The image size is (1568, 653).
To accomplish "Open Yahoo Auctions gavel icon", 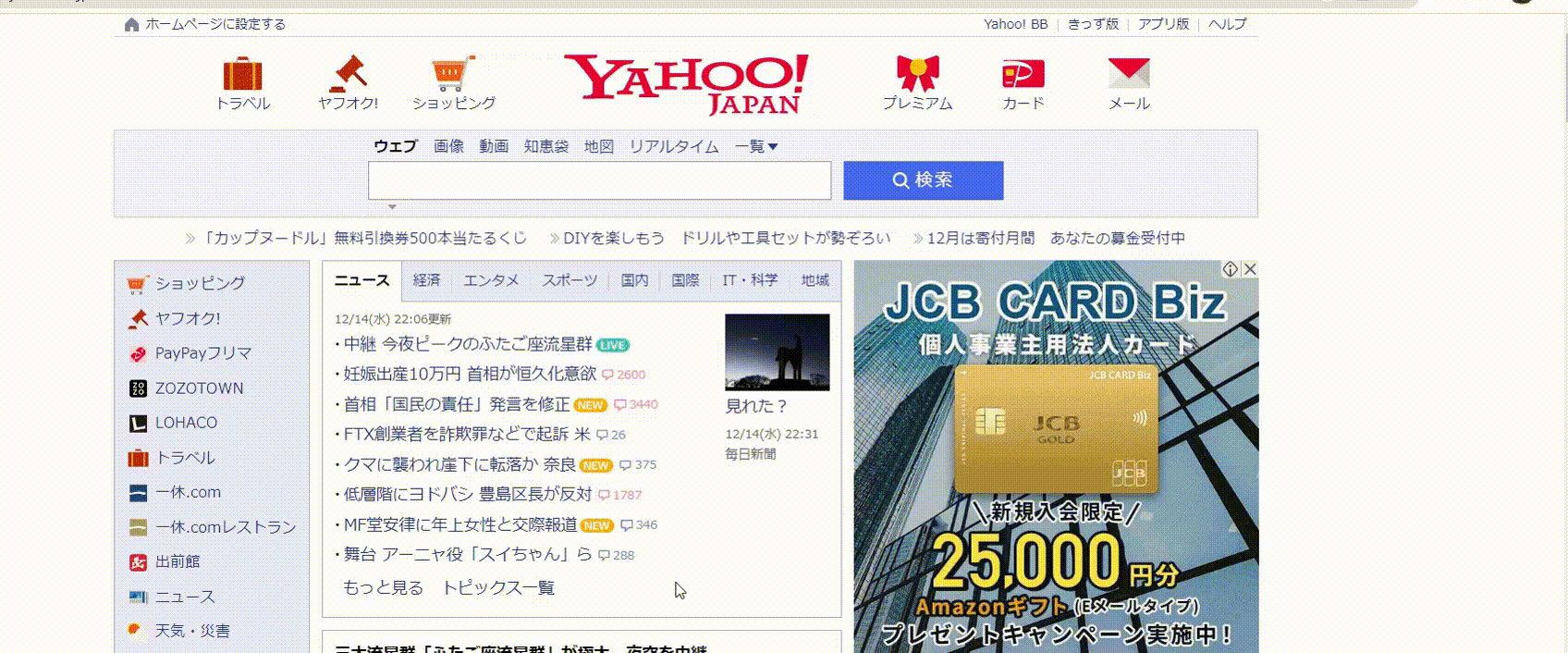I will click(349, 73).
